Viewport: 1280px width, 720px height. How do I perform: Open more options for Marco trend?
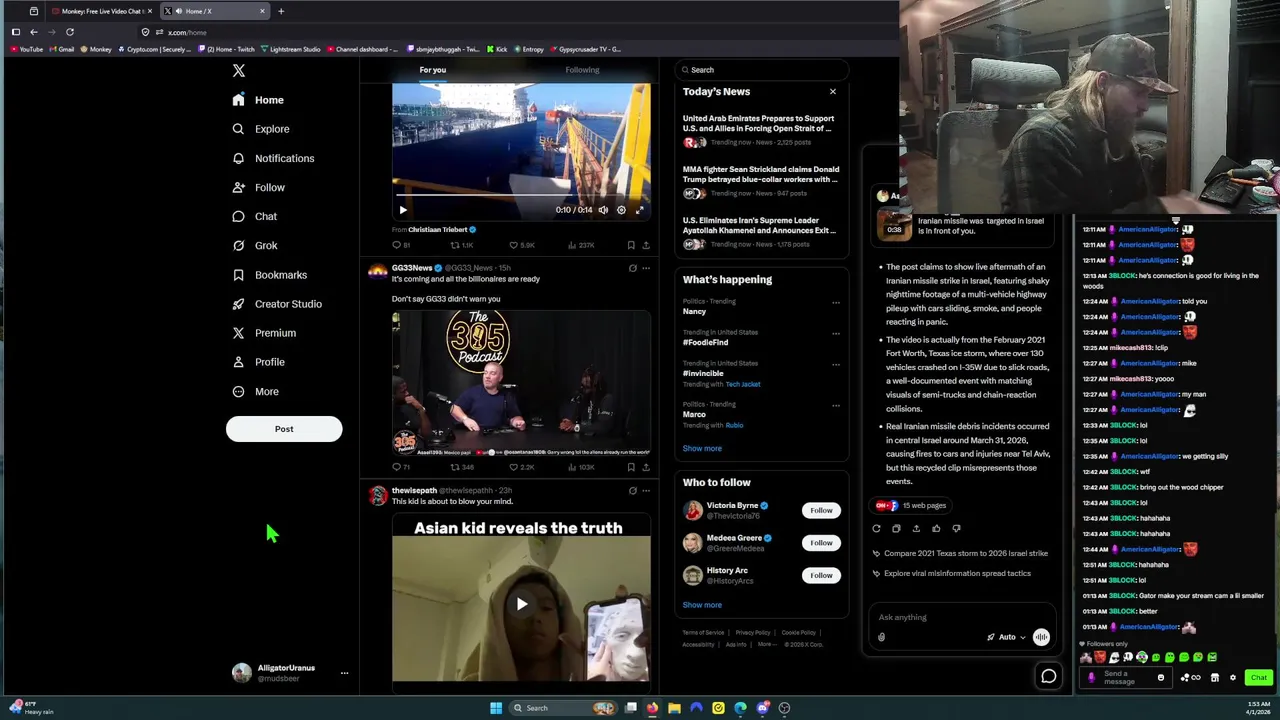click(836, 405)
